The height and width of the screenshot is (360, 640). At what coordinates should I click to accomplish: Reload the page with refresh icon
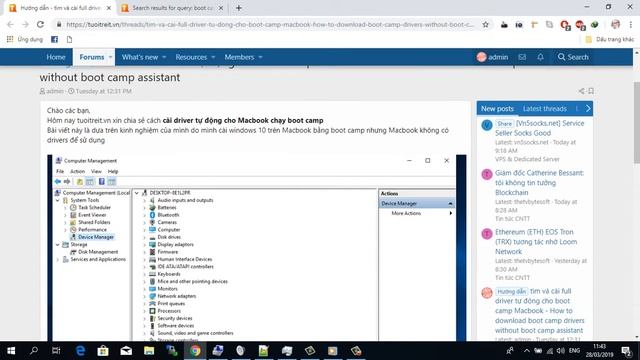tap(40, 24)
